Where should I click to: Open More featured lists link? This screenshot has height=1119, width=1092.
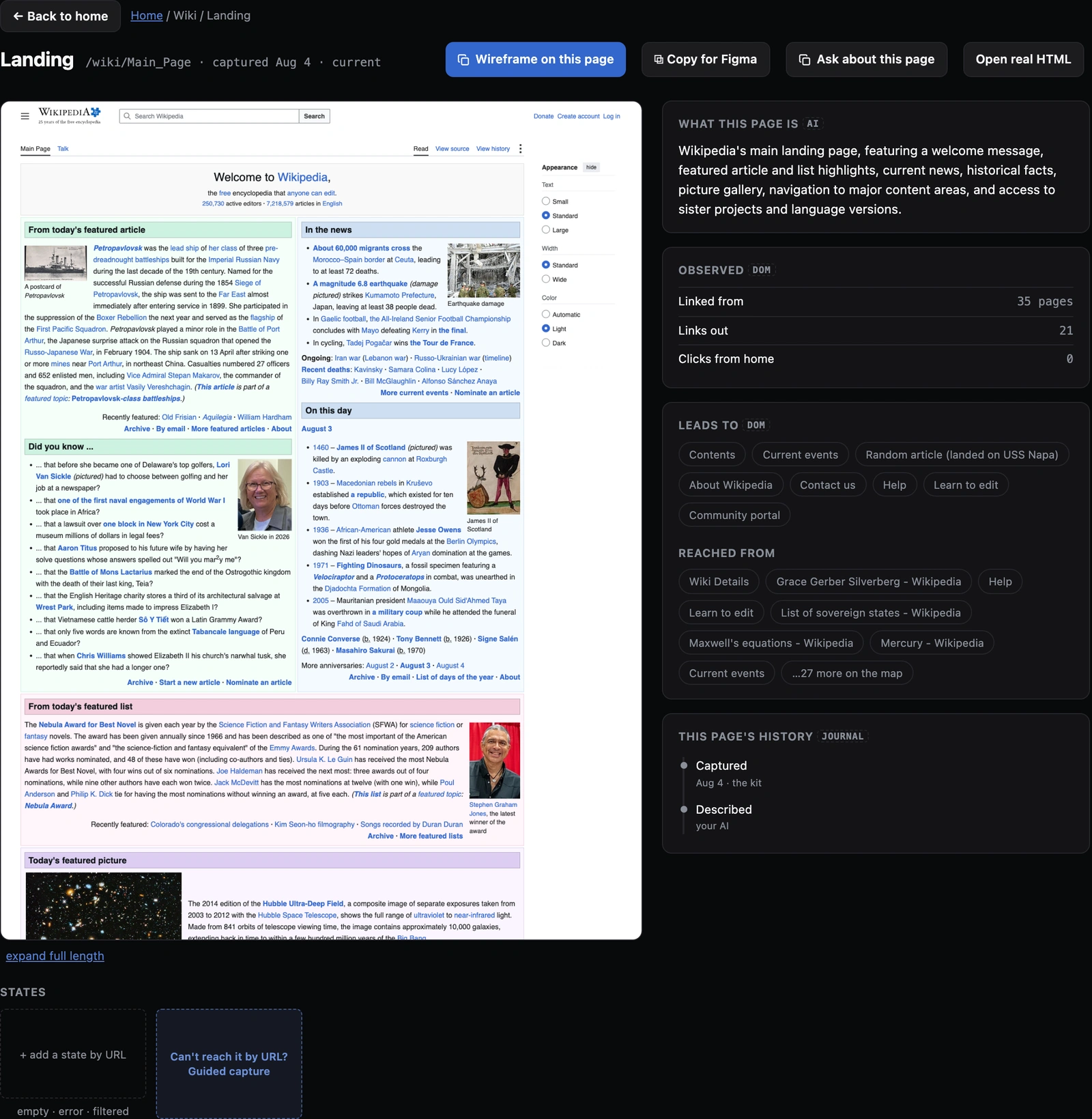(431, 836)
